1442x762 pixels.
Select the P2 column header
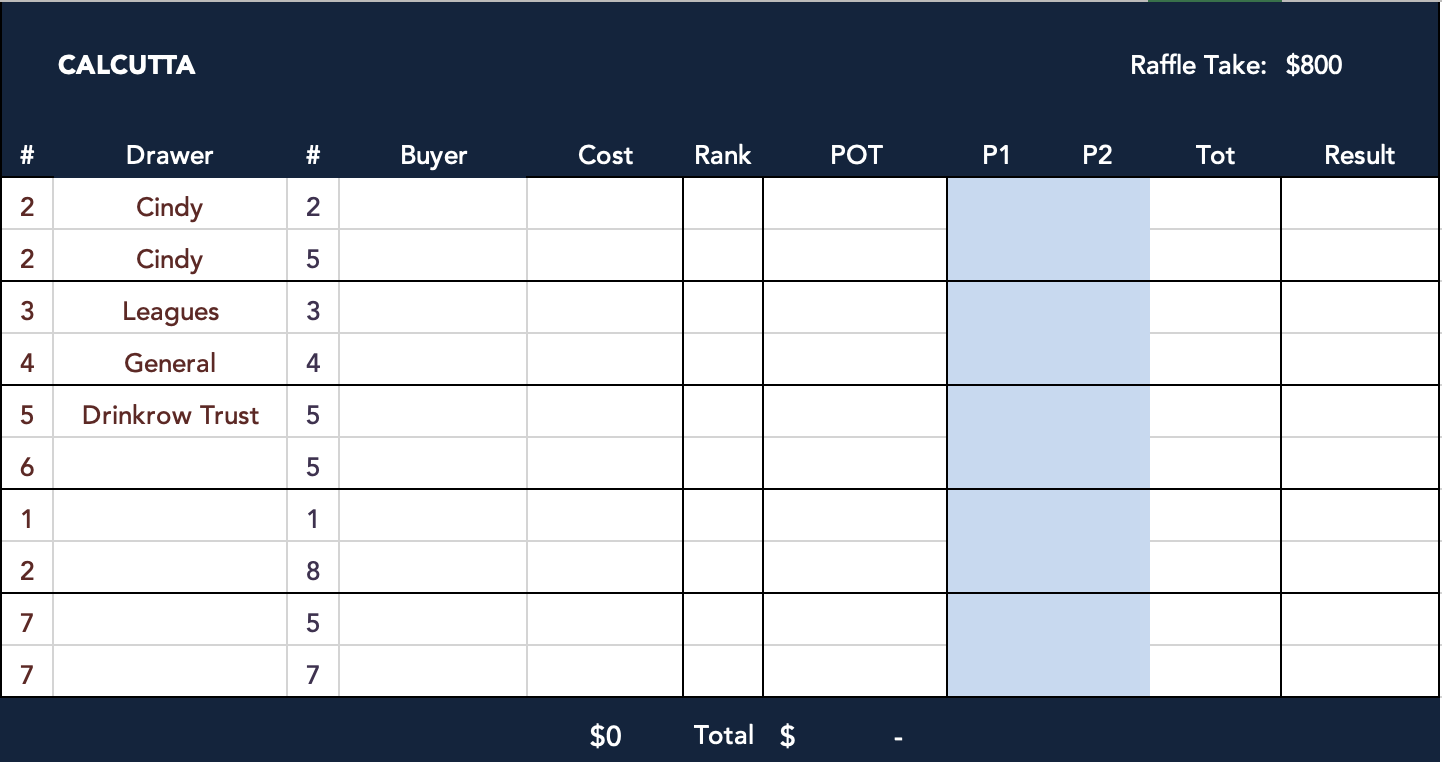pyautogui.click(x=1097, y=155)
